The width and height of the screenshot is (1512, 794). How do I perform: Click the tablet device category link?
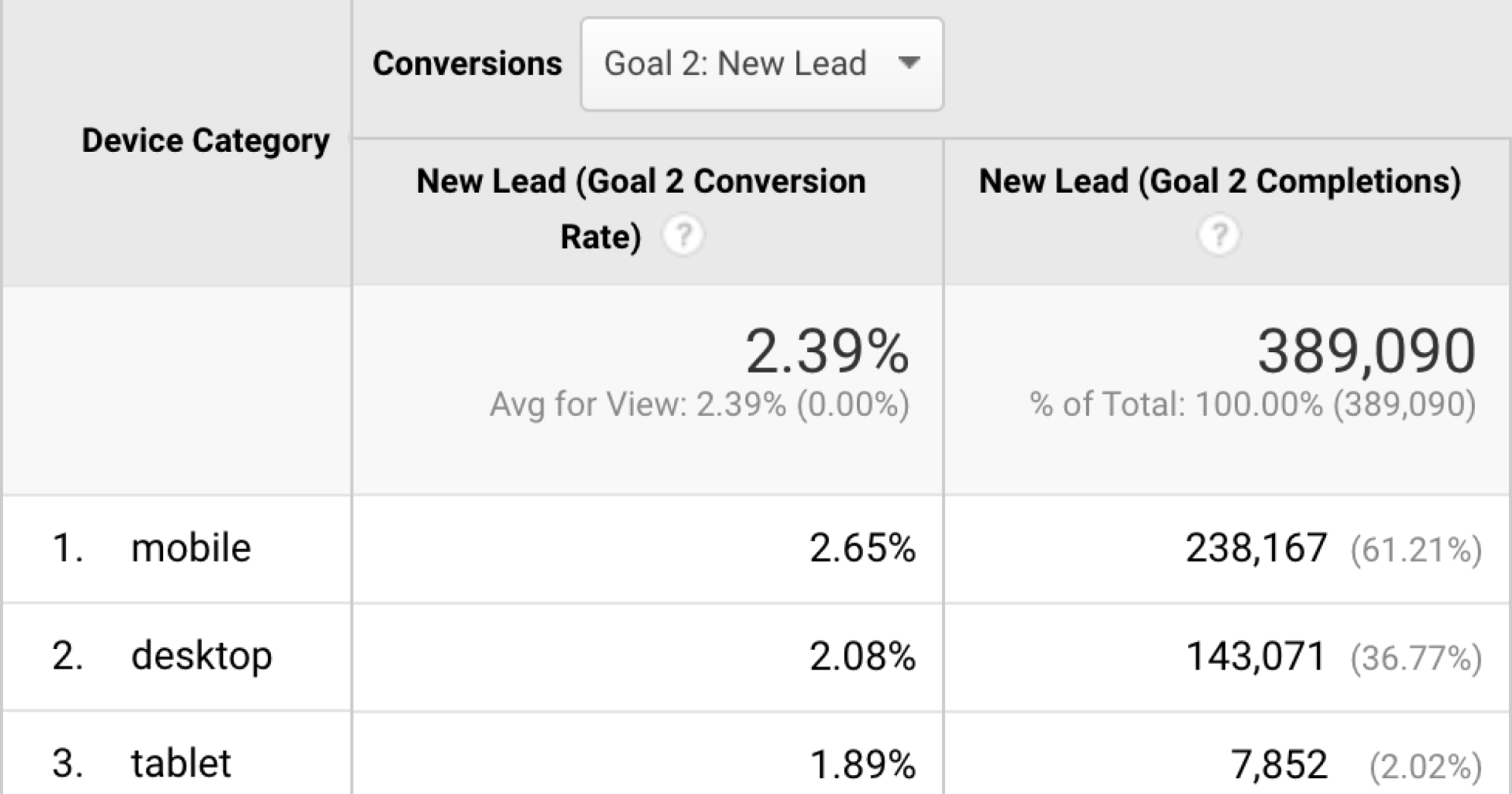tap(181, 763)
